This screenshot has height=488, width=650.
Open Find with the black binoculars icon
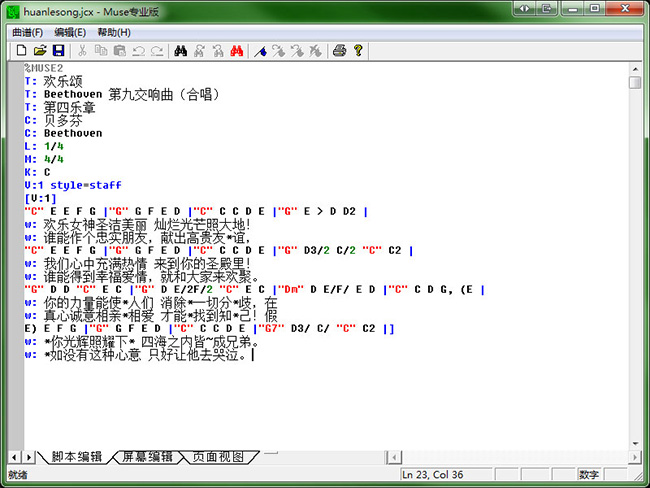point(180,51)
